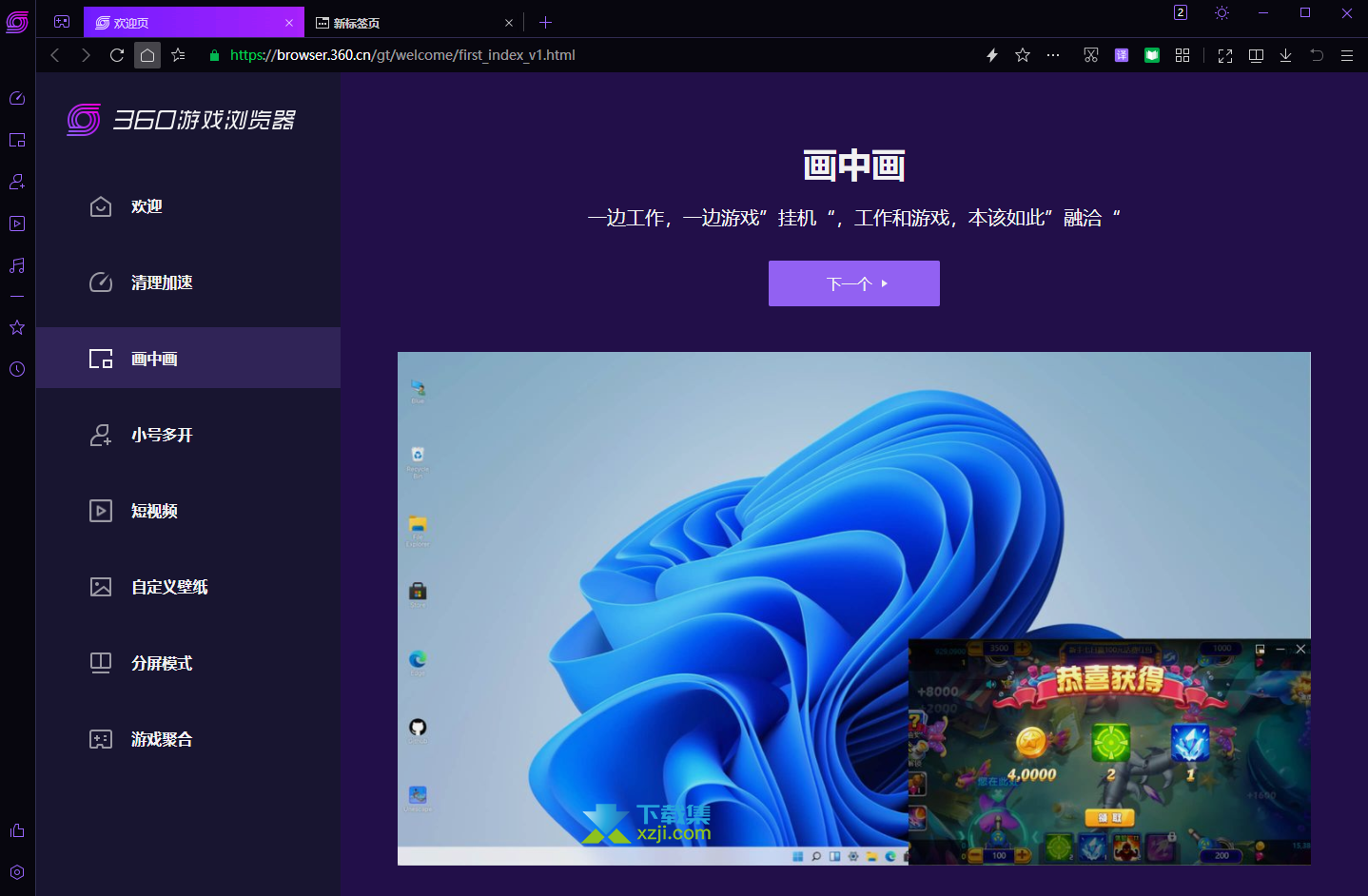Click the undo closed tab icon
This screenshot has height=896, width=1368.
(1317, 55)
